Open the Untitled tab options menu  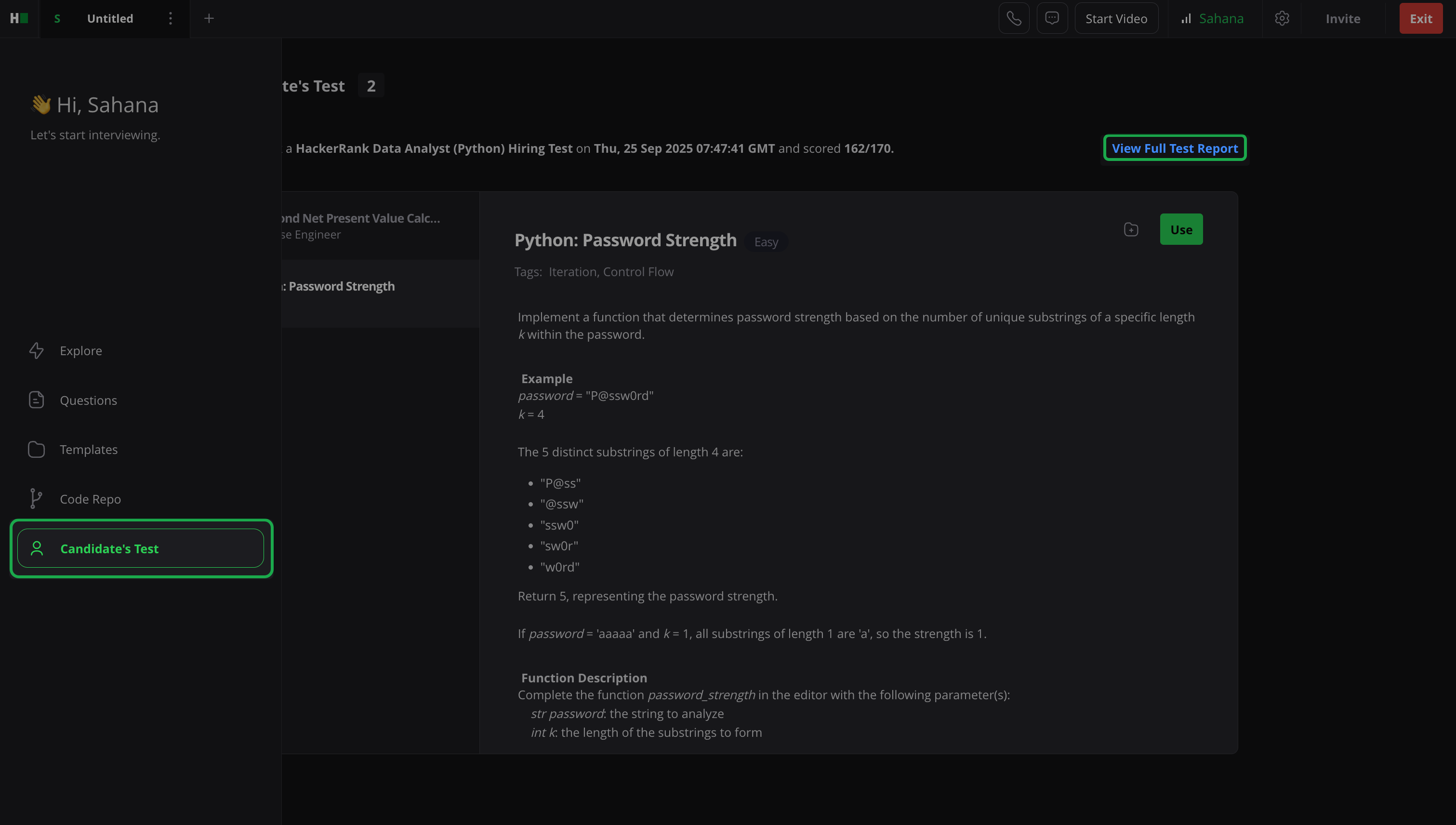click(x=170, y=19)
